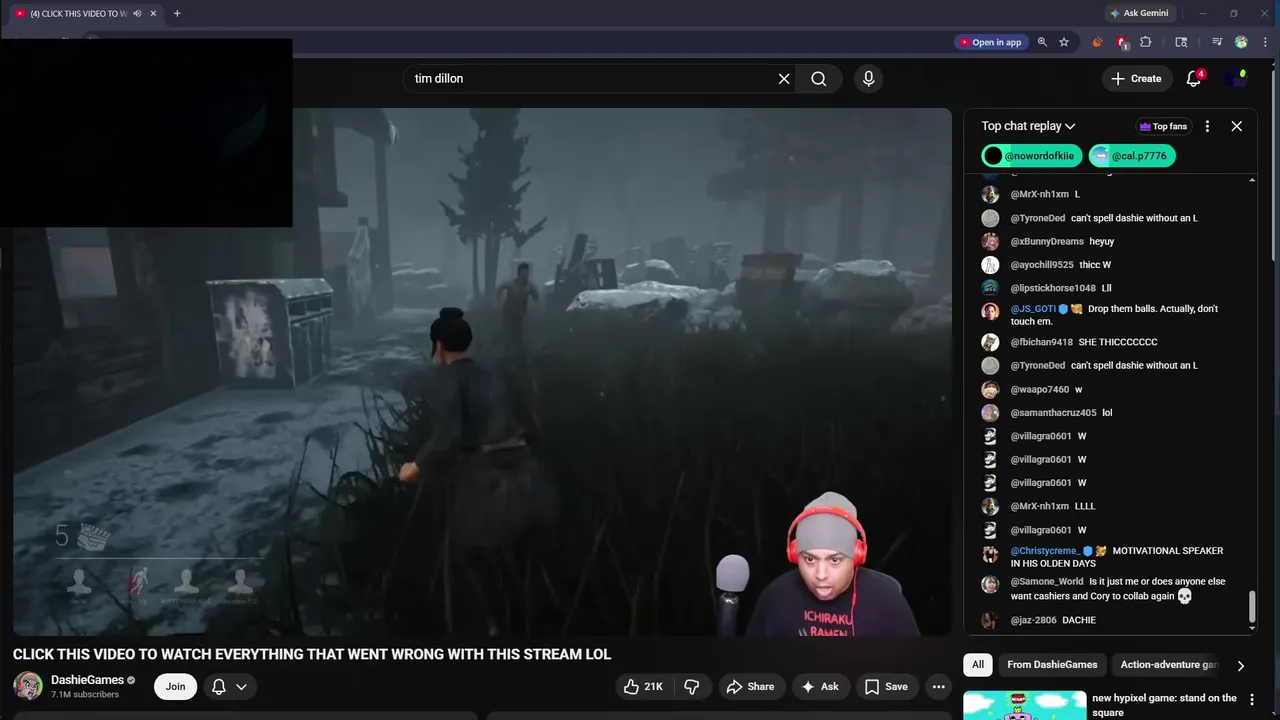Click the video player area

click(482, 372)
